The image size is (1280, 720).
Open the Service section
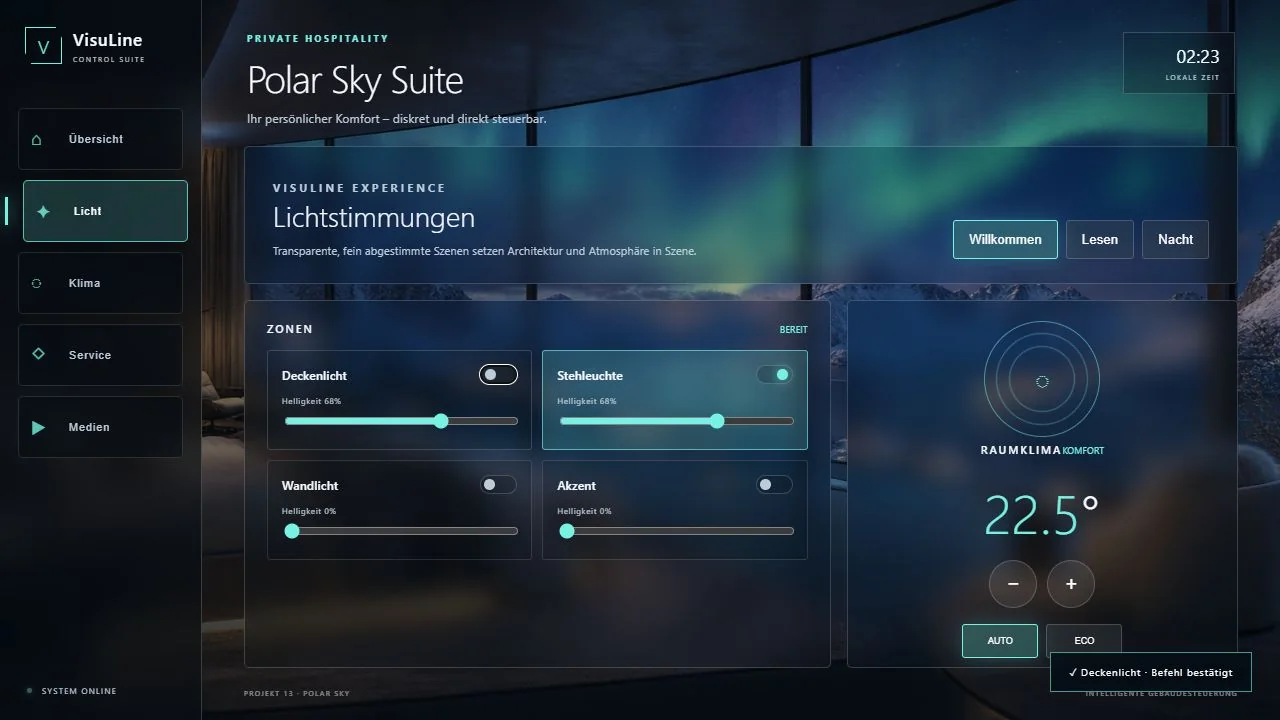100,355
